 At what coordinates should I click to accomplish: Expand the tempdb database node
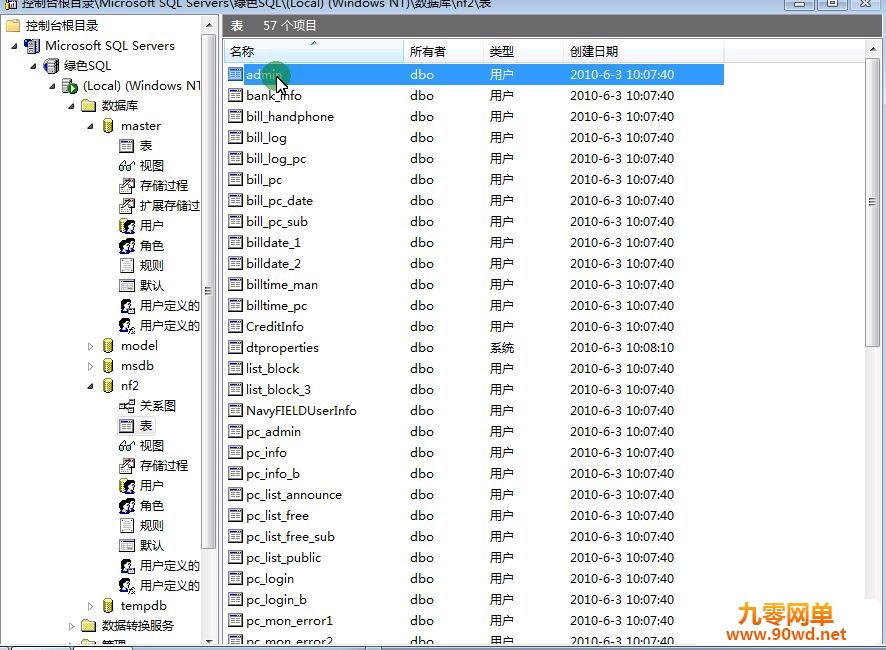click(90, 606)
